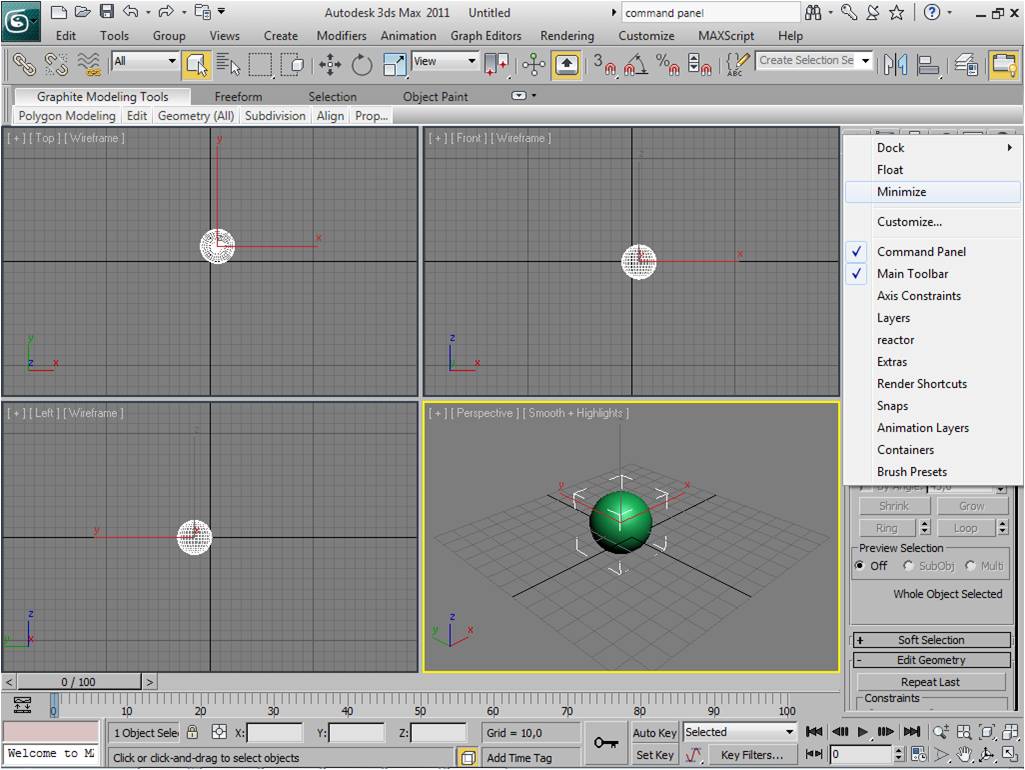The image size is (1025, 770).
Task: Click the Select and Manipulate icon
Action: tap(534, 64)
